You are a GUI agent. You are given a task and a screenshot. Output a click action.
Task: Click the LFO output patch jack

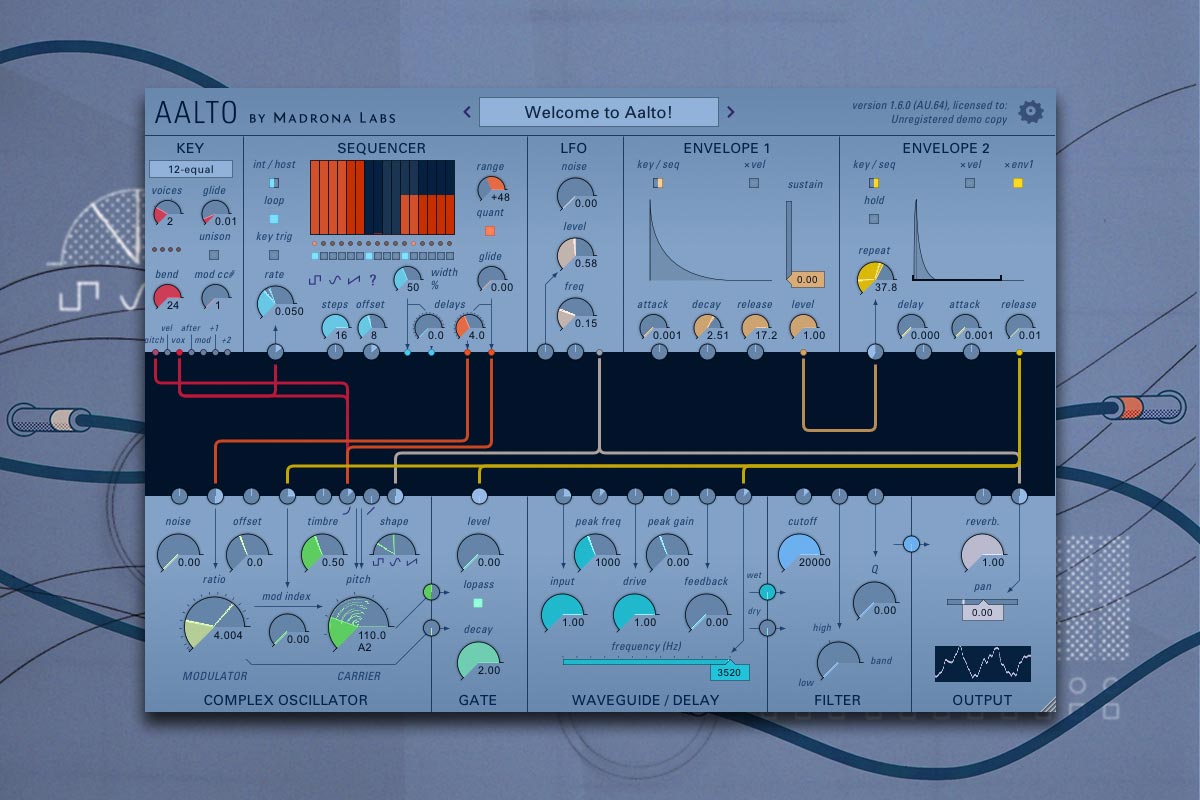(599, 352)
